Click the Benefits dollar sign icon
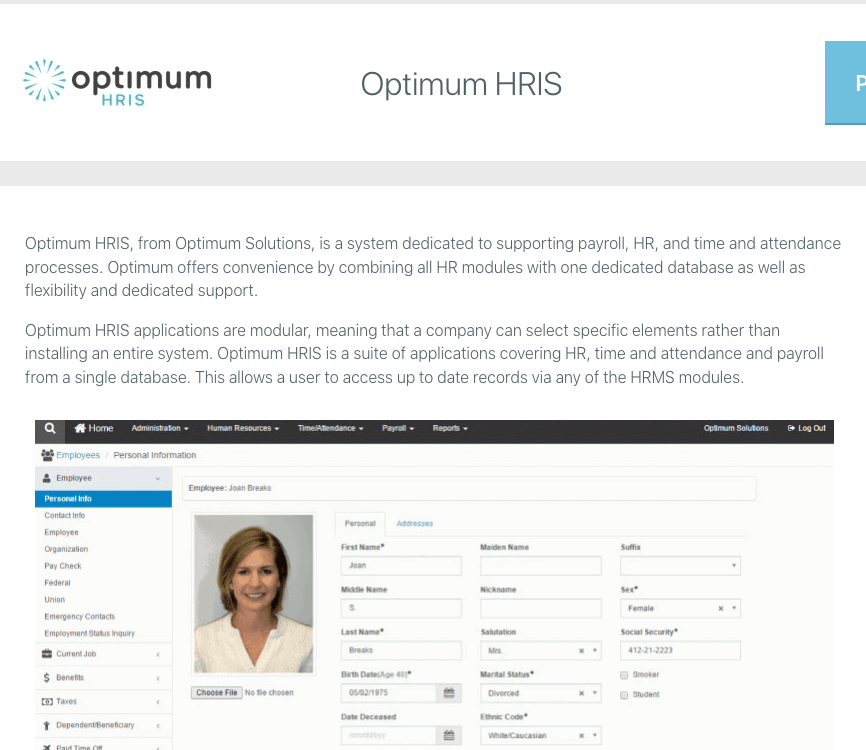866x750 pixels. tap(46, 678)
